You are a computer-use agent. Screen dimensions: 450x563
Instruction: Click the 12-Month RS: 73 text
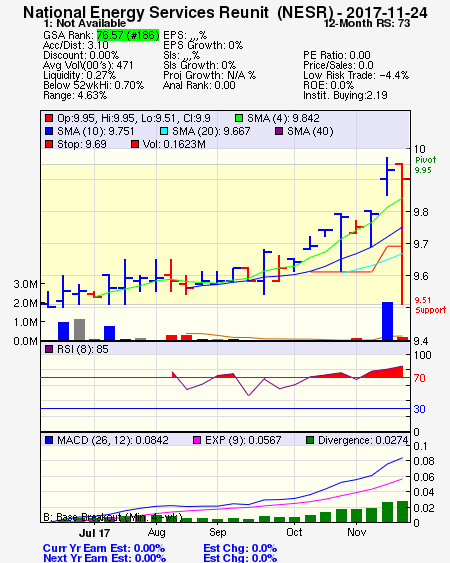click(x=367, y=23)
